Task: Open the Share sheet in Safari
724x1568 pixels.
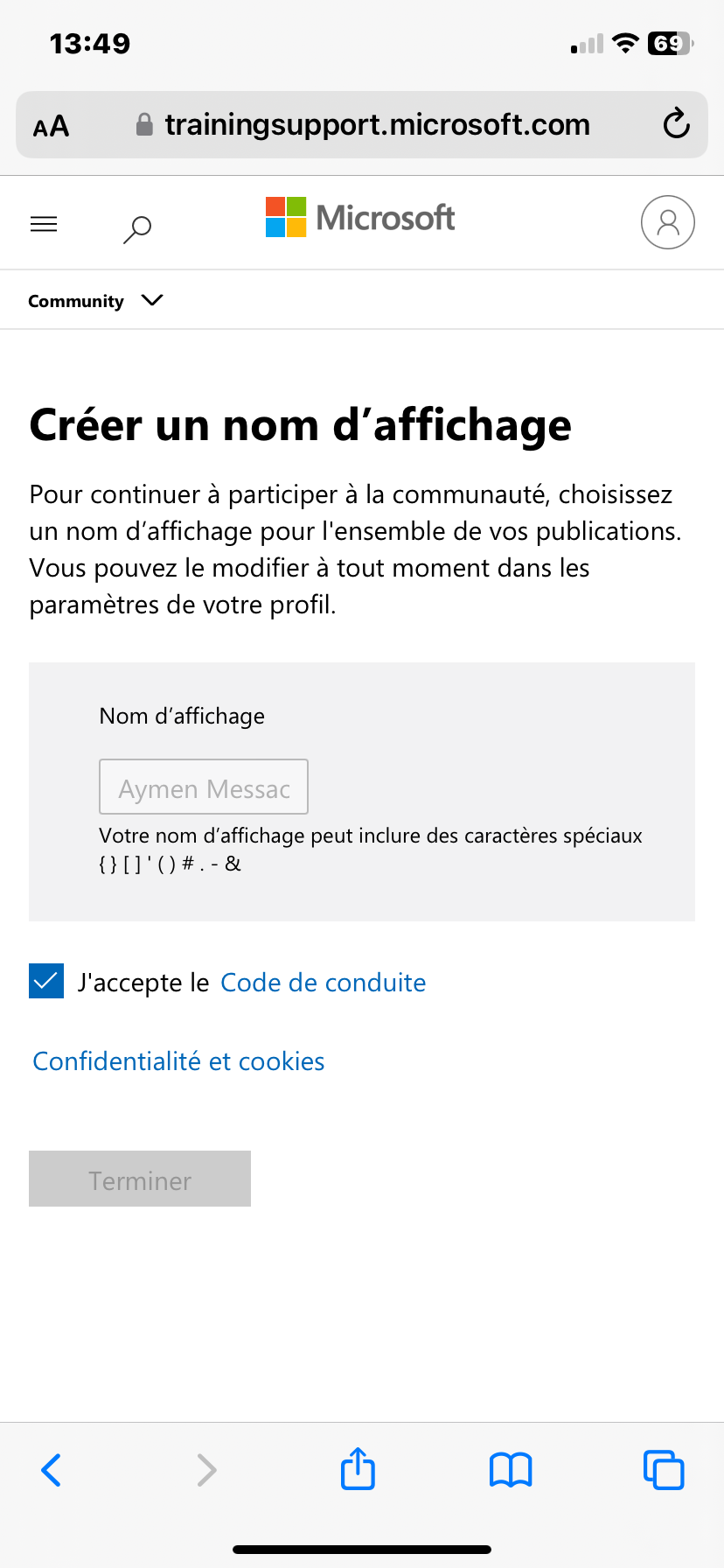Action: point(358,1469)
